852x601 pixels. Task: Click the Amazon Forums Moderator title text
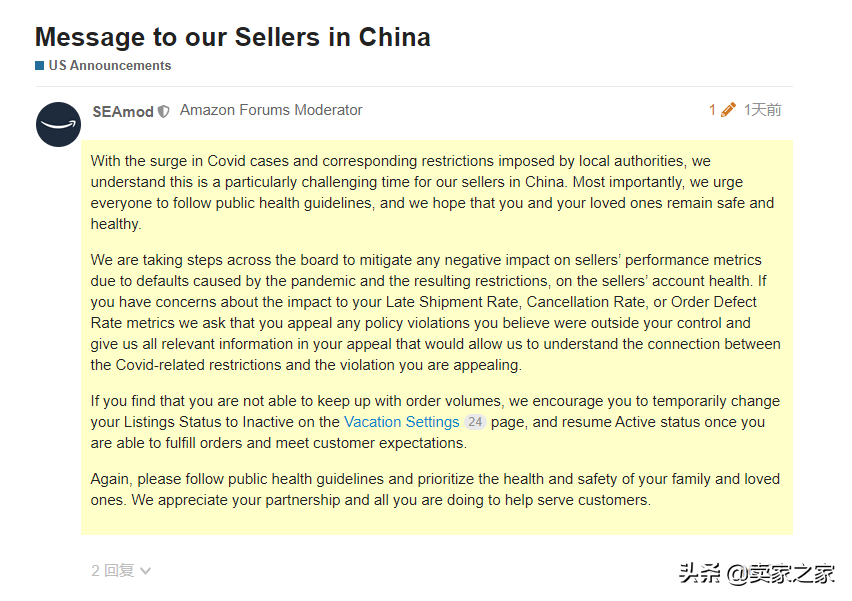pos(271,110)
